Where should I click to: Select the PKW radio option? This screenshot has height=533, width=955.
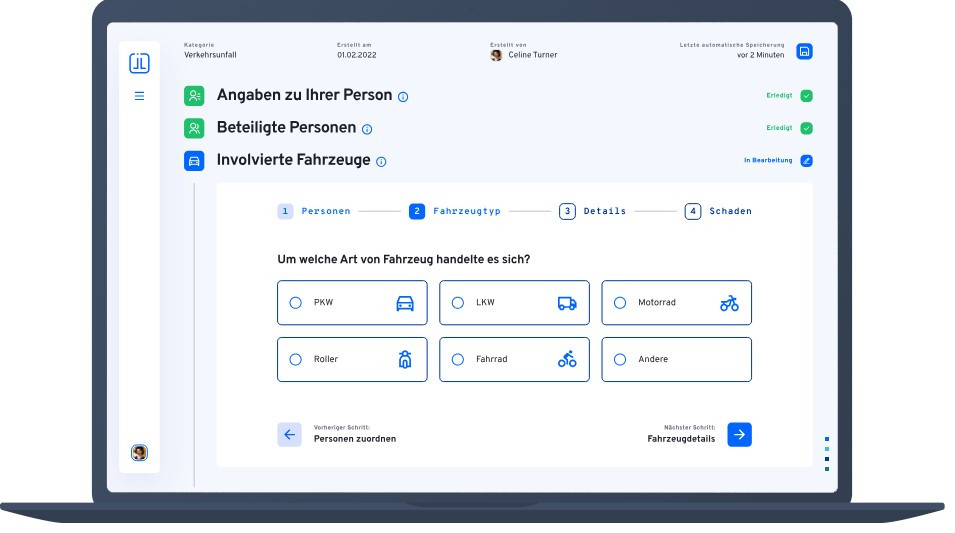point(295,303)
